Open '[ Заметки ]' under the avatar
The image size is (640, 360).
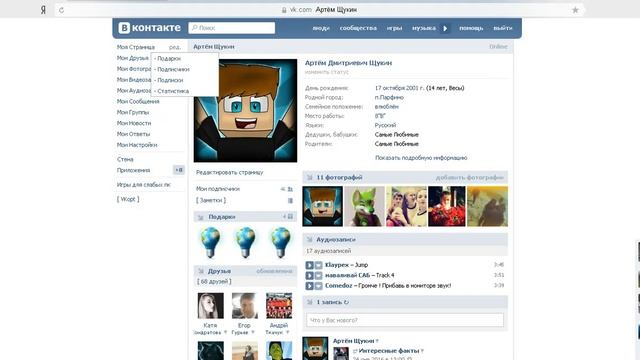[211, 200]
